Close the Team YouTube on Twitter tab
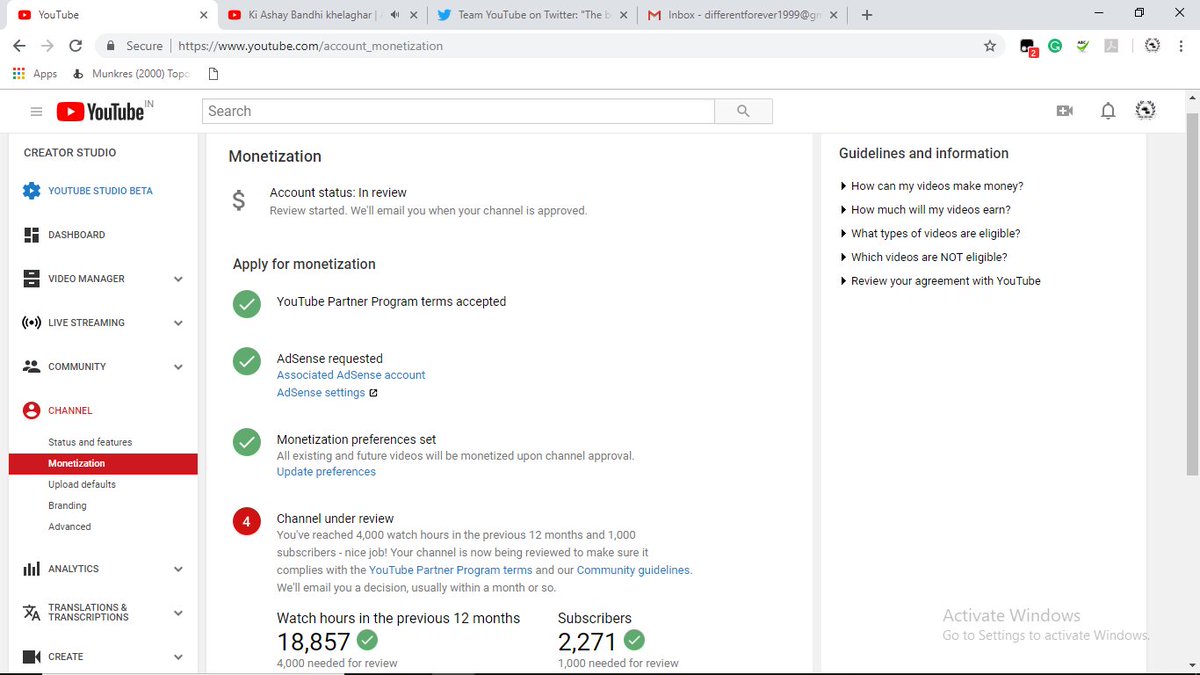This screenshot has width=1200, height=675. (x=624, y=15)
